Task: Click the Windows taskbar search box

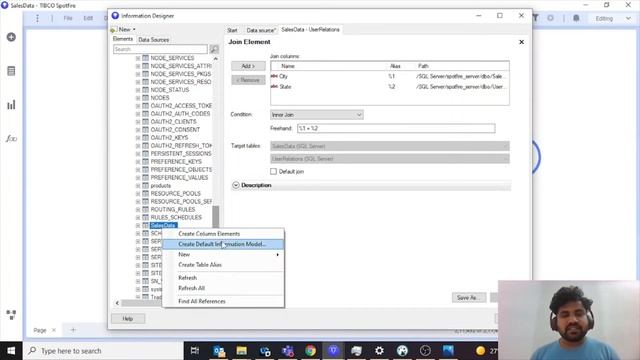Action: (103, 351)
